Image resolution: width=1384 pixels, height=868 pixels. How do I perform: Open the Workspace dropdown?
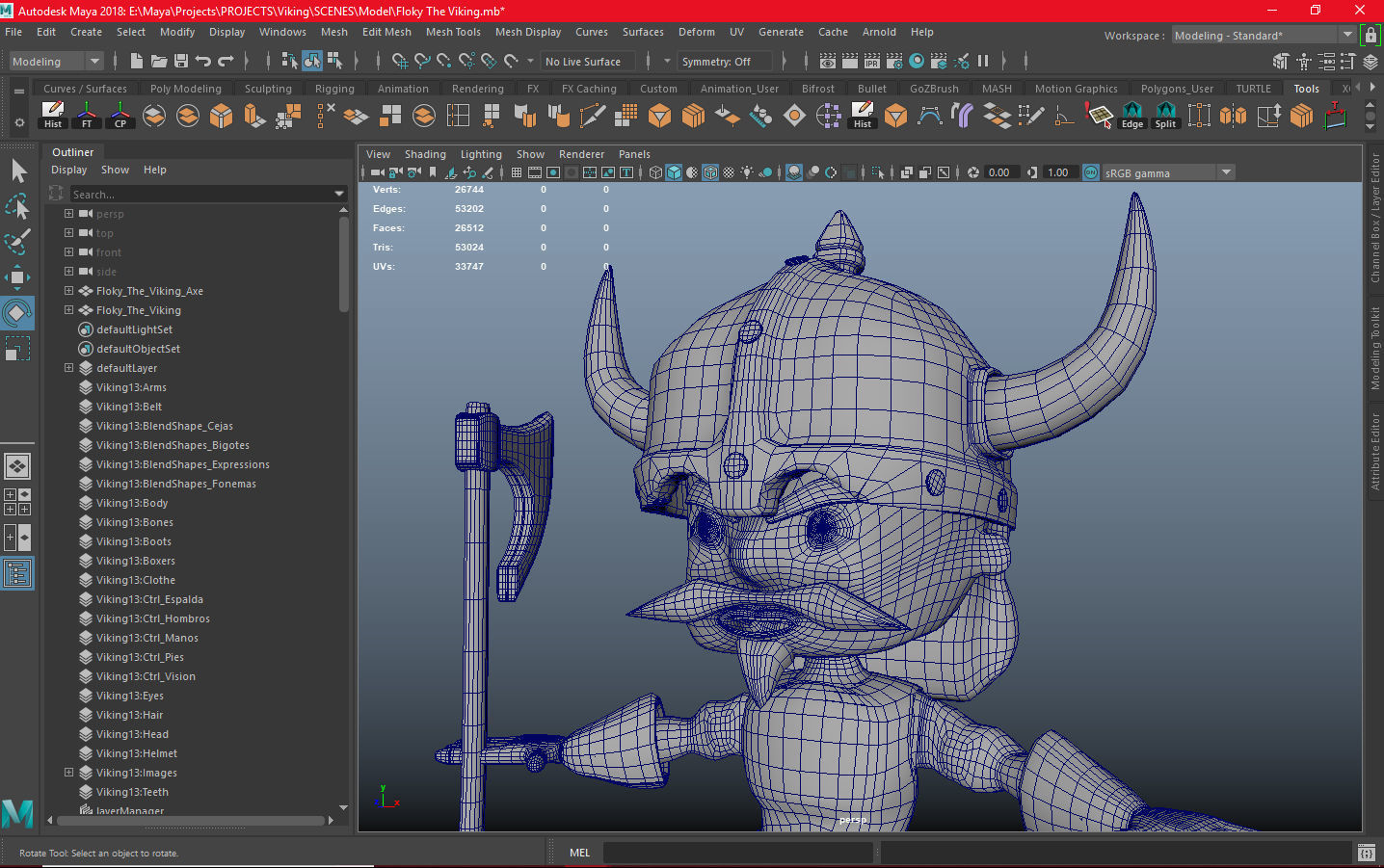click(x=1264, y=36)
